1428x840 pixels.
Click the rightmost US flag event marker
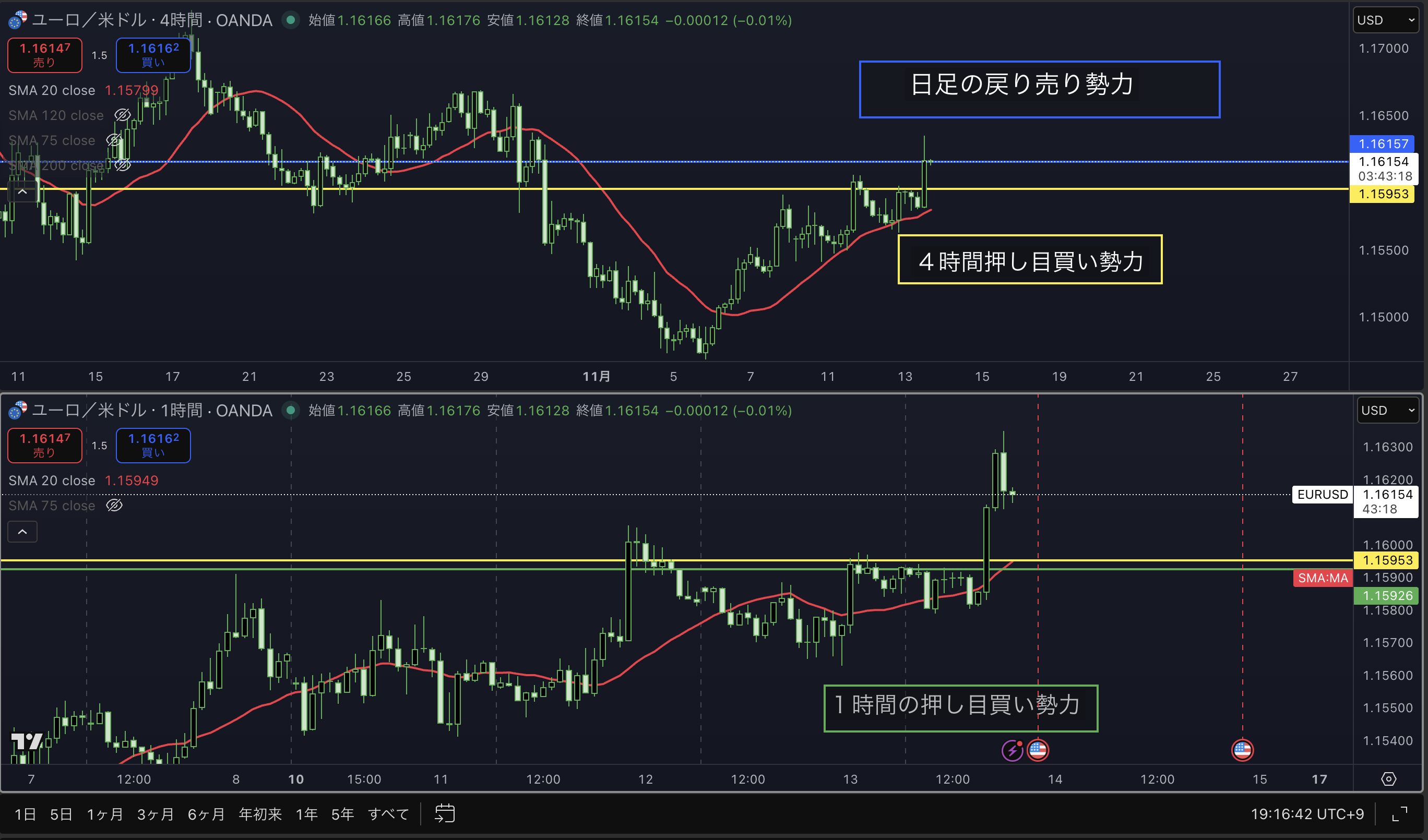point(1242,750)
